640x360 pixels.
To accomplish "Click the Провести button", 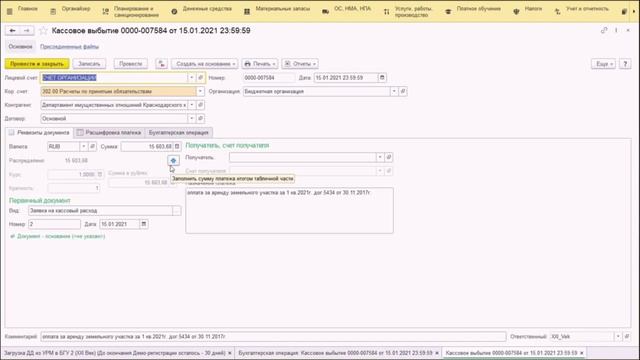I will 131,64.
